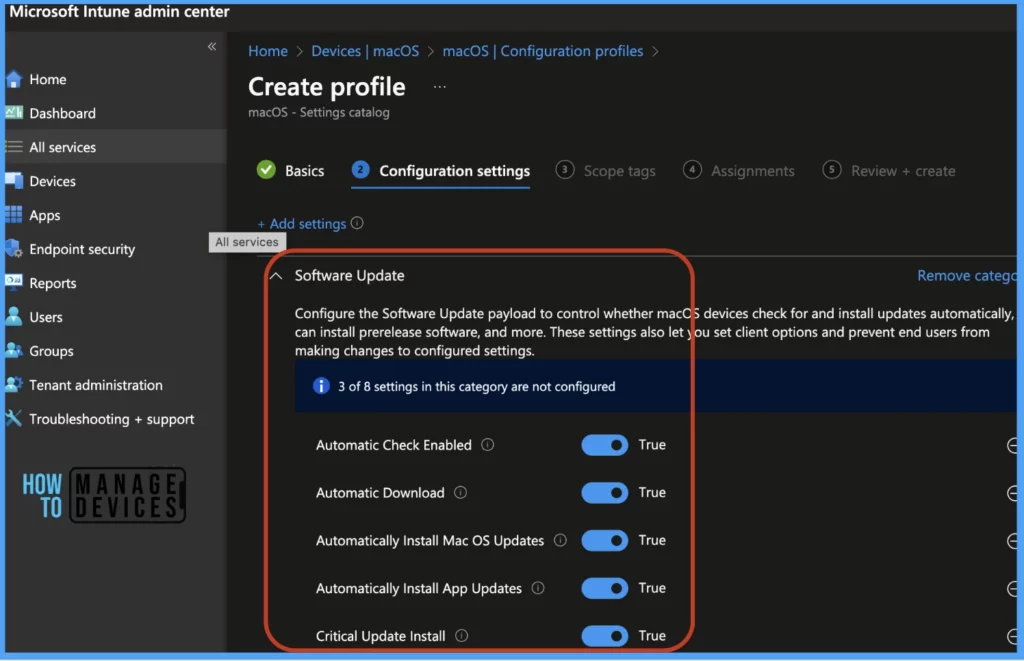
Task: Open the Scope tags step
Action: (x=605, y=171)
